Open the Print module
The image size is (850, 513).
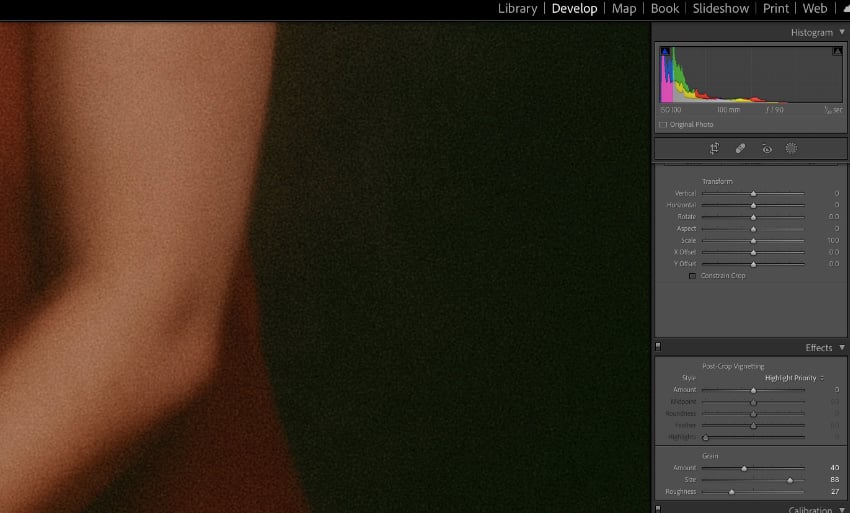(x=776, y=9)
